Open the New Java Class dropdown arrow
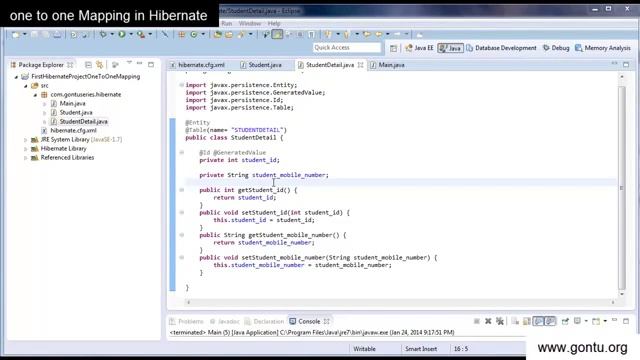The height and width of the screenshot is (360, 640). tap(203, 35)
